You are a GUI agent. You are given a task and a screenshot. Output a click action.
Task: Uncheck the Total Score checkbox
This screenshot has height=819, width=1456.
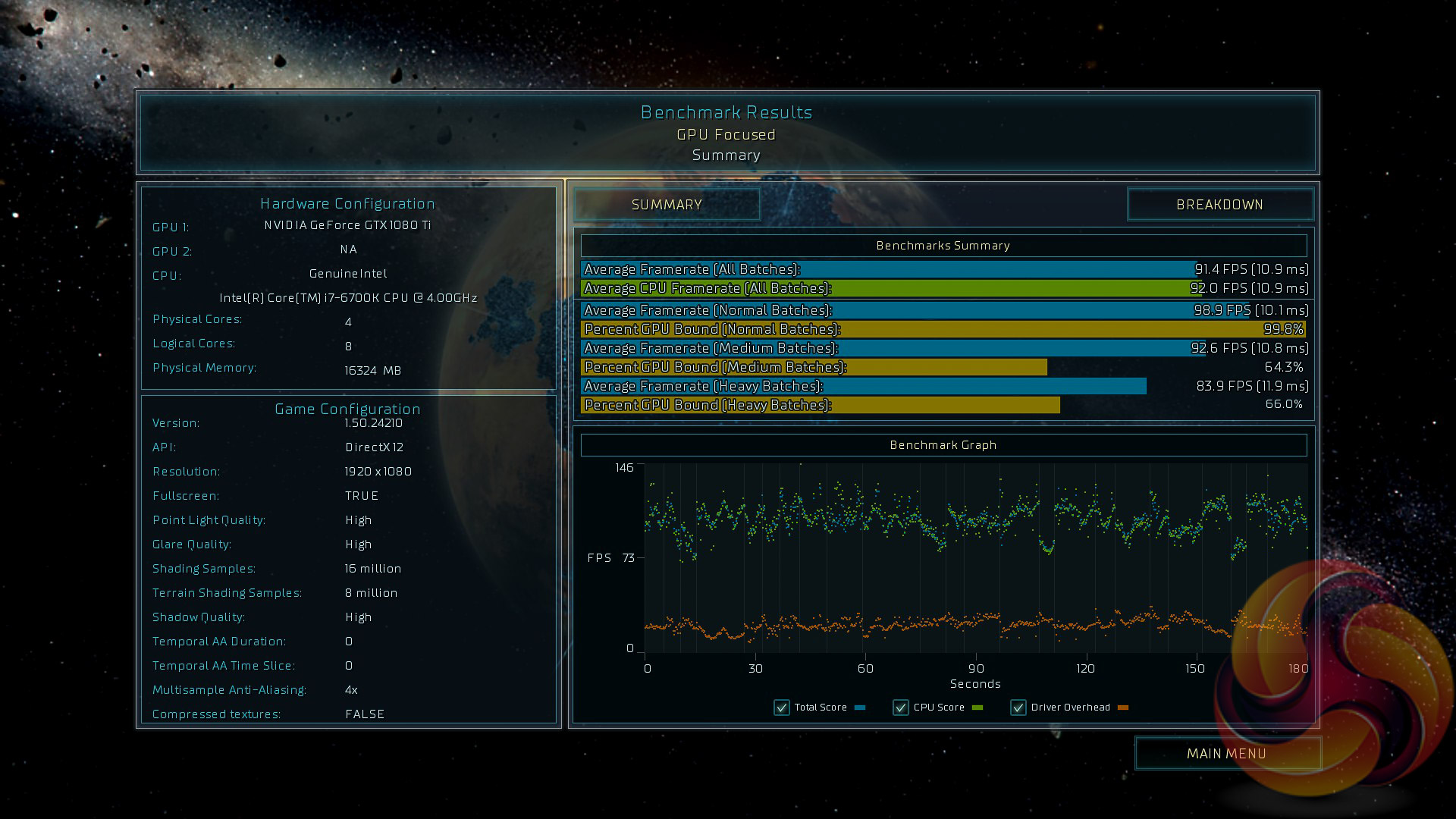(781, 708)
